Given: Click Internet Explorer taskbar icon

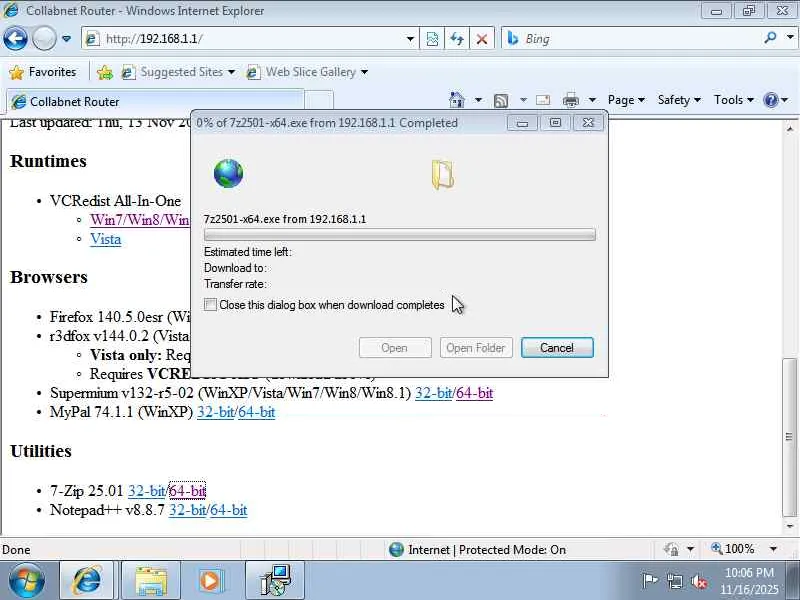Looking at the screenshot, I should click(x=87, y=581).
